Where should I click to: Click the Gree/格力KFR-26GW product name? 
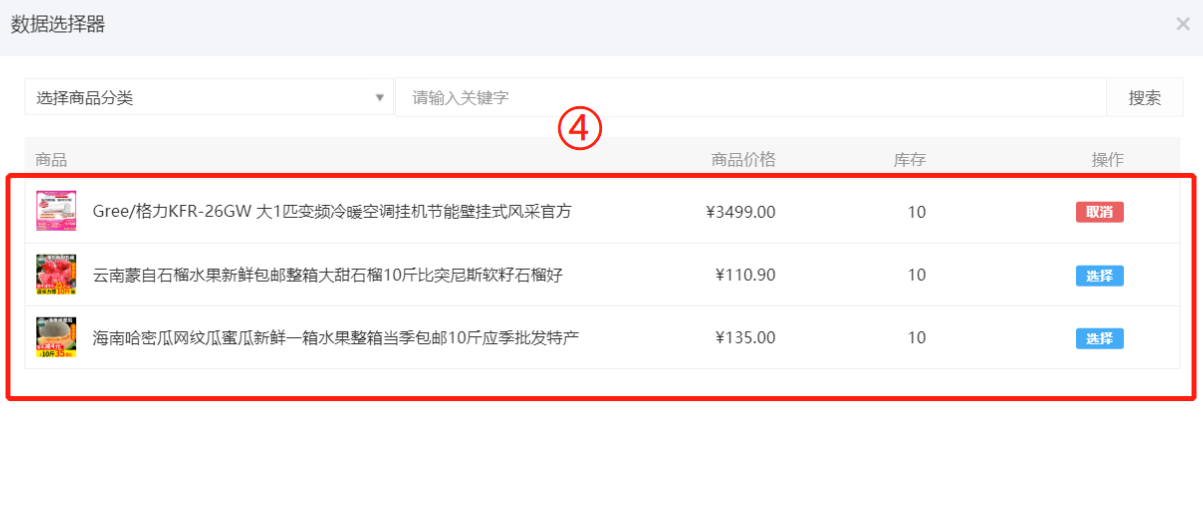tap(332, 212)
